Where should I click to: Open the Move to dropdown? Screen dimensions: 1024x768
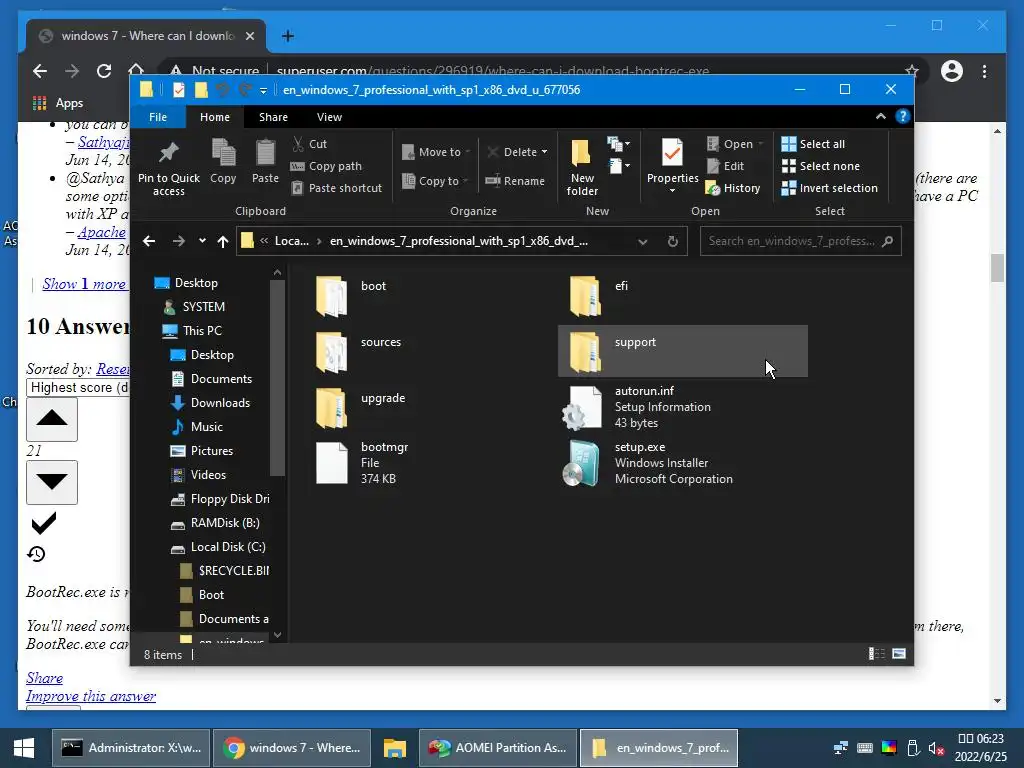tap(436, 152)
